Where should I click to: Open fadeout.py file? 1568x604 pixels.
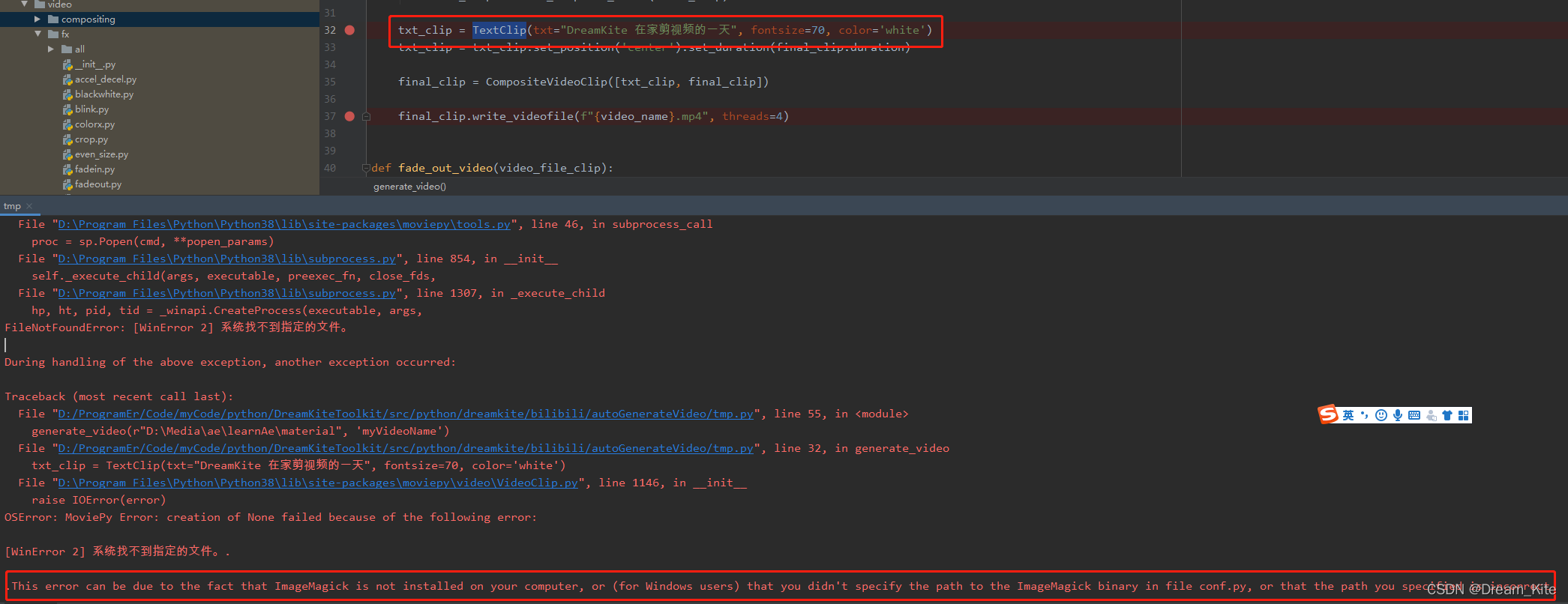[98, 184]
